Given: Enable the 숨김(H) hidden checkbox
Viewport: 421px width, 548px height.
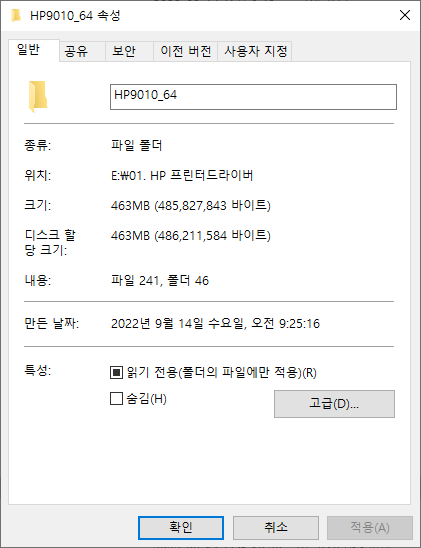Looking at the screenshot, I should point(116,398).
